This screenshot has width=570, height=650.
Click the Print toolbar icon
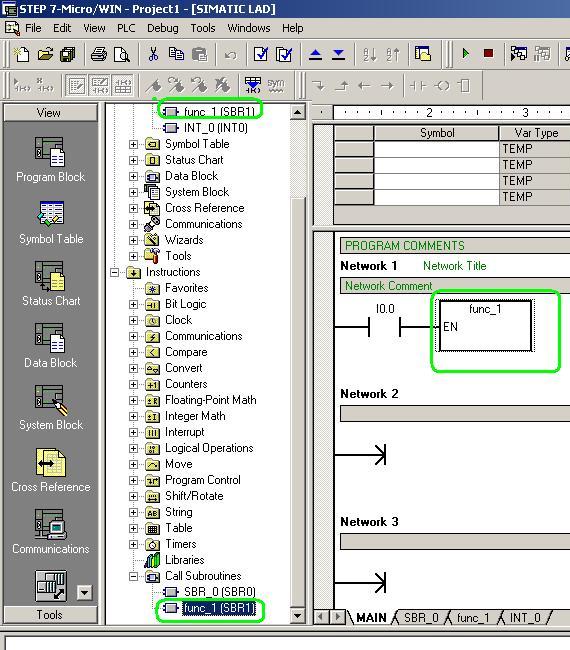pyautogui.click(x=99, y=54)
